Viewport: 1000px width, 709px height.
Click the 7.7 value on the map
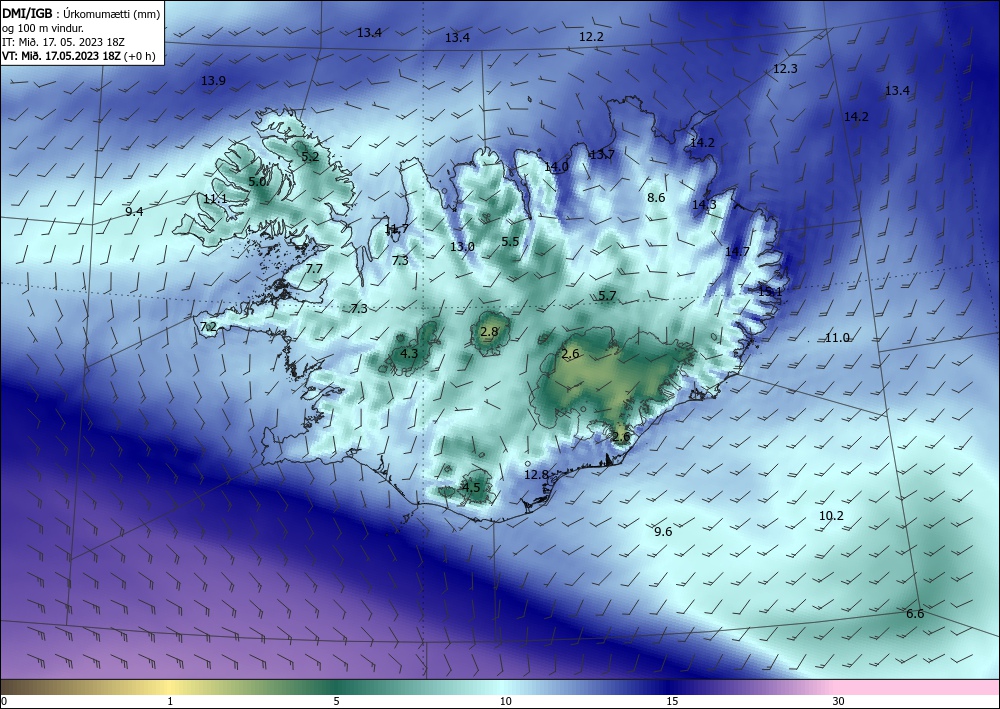coord(314,269)
